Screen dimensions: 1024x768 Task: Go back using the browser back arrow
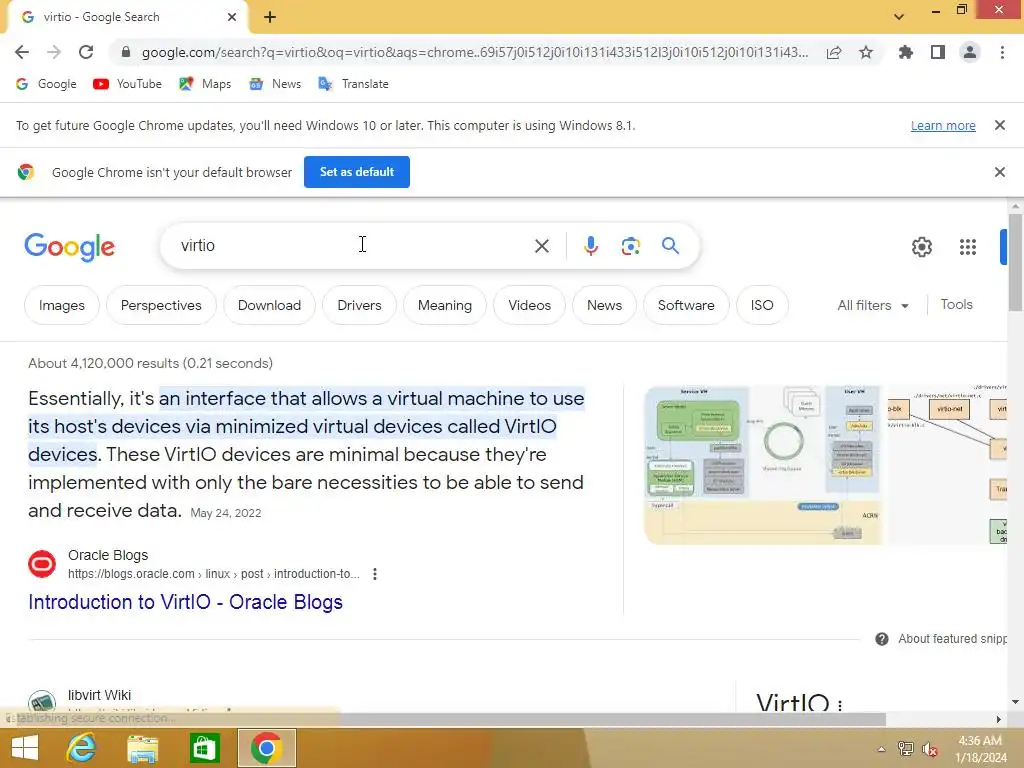22,52
